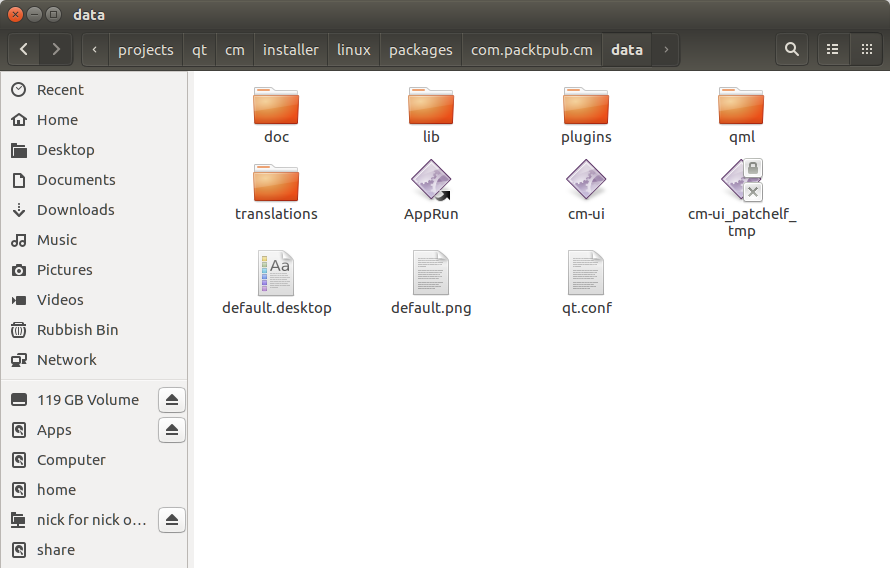This screenshot has height=568, width=890.
Task: Select the locked cm-ui_patchelf_tmp file
Action: [741, 182]
